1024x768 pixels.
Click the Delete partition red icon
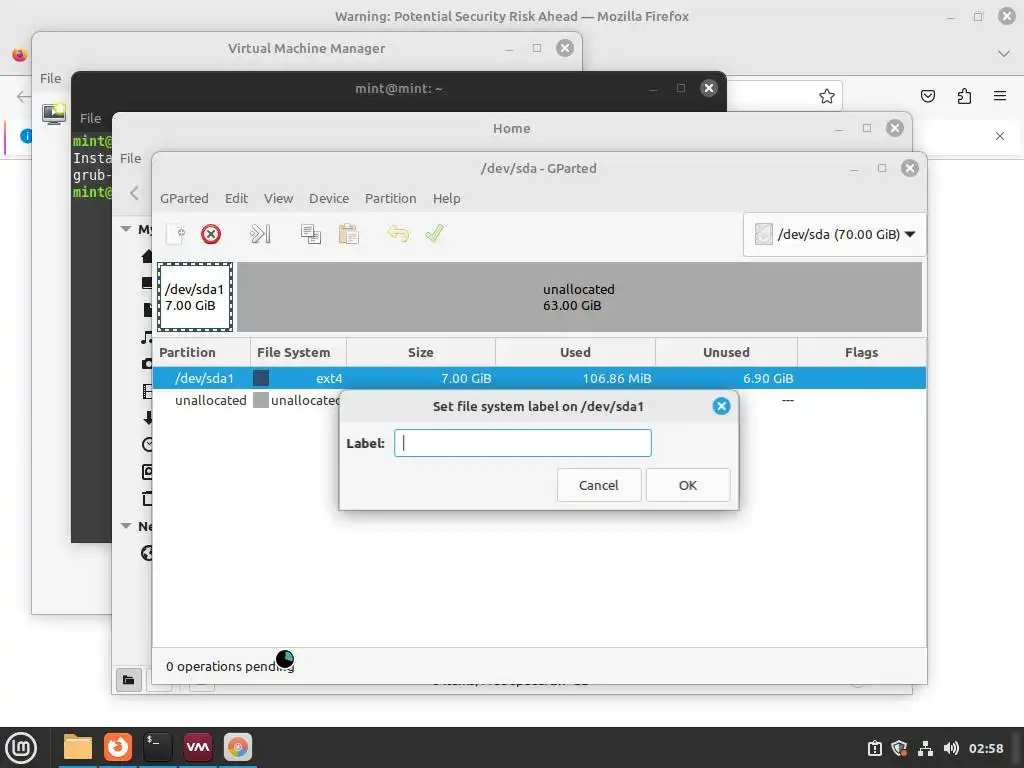pos(211,234)
